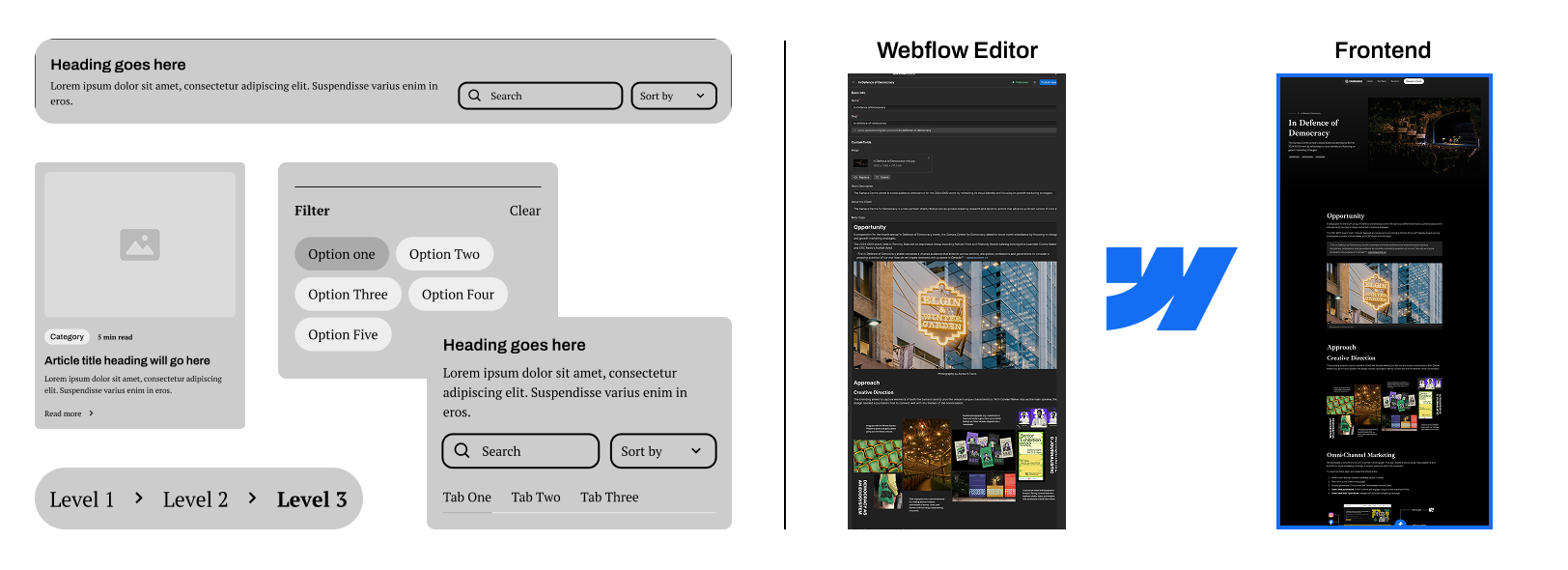Viewport: 1568px width, 570px height.
Task: Click the Replace button under the editor image
Action: (861, 177)
